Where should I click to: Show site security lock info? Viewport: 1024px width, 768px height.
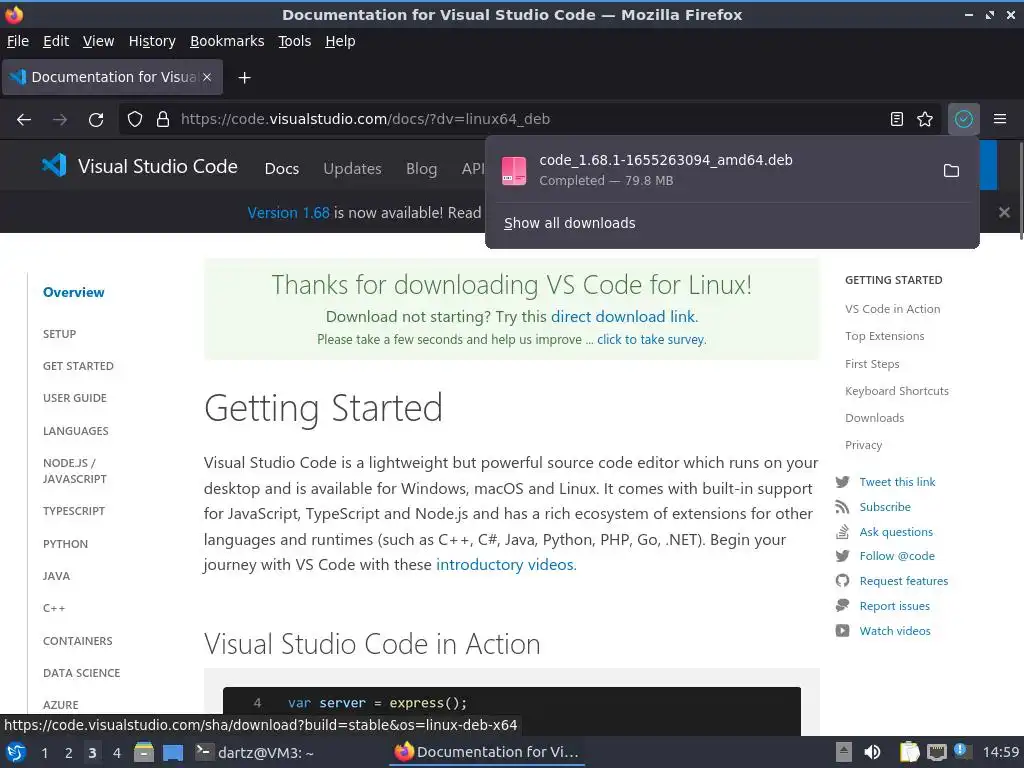coord(163,120)
